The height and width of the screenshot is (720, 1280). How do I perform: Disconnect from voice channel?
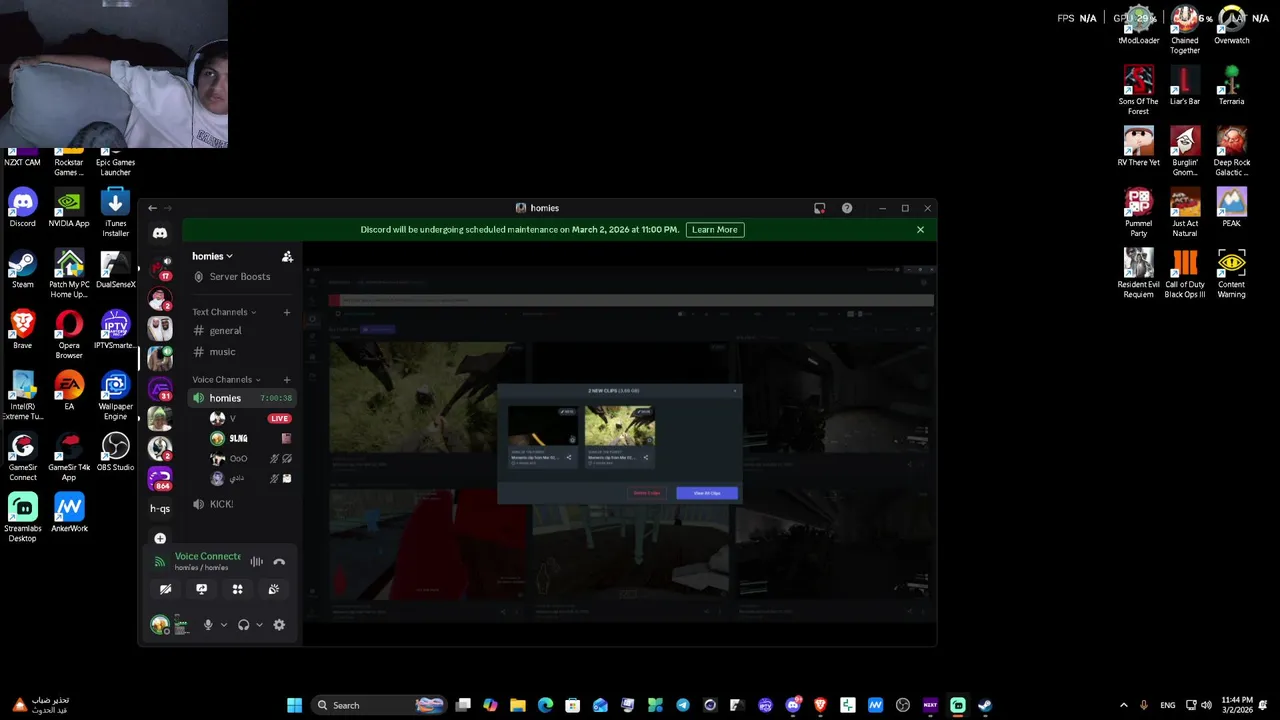pyautogui.click(x=279, y=562)
